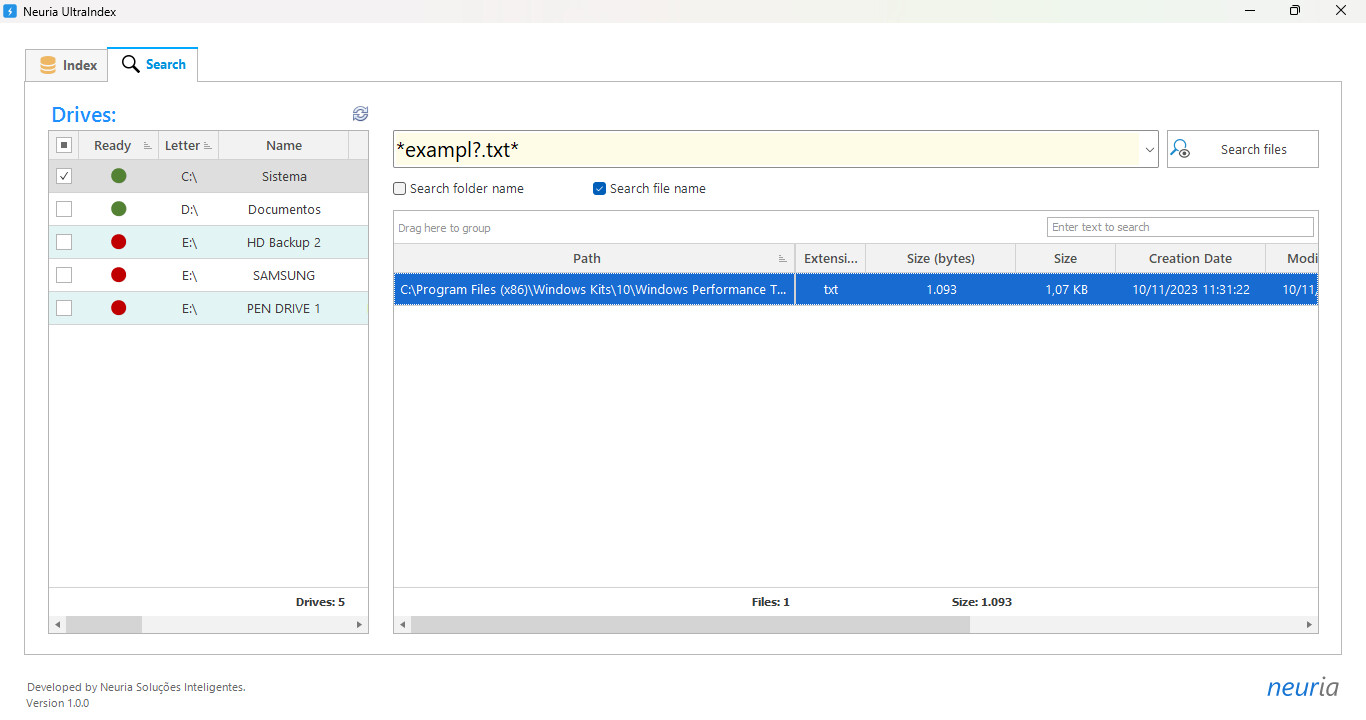Click the database icon on the Index tab
The height and width of the screenshot is (720, 1366).
tap(48, 64)
